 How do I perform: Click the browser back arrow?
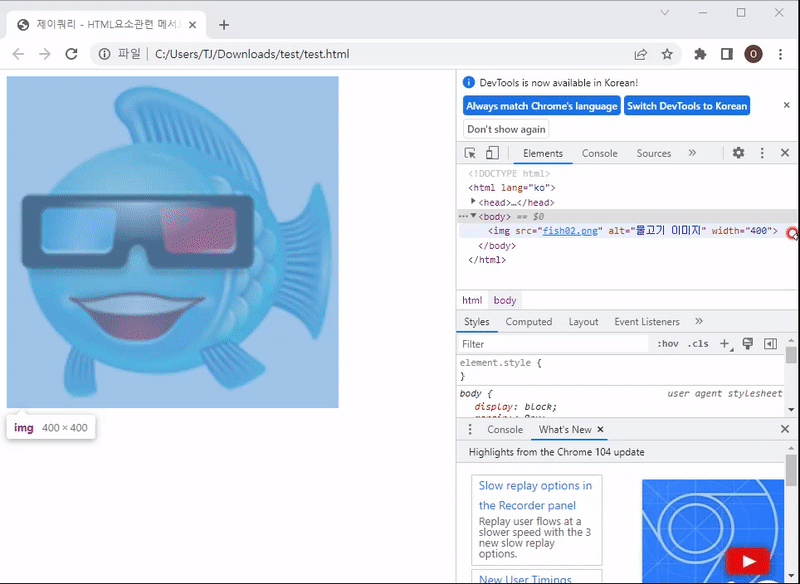[x=18, y=54]
